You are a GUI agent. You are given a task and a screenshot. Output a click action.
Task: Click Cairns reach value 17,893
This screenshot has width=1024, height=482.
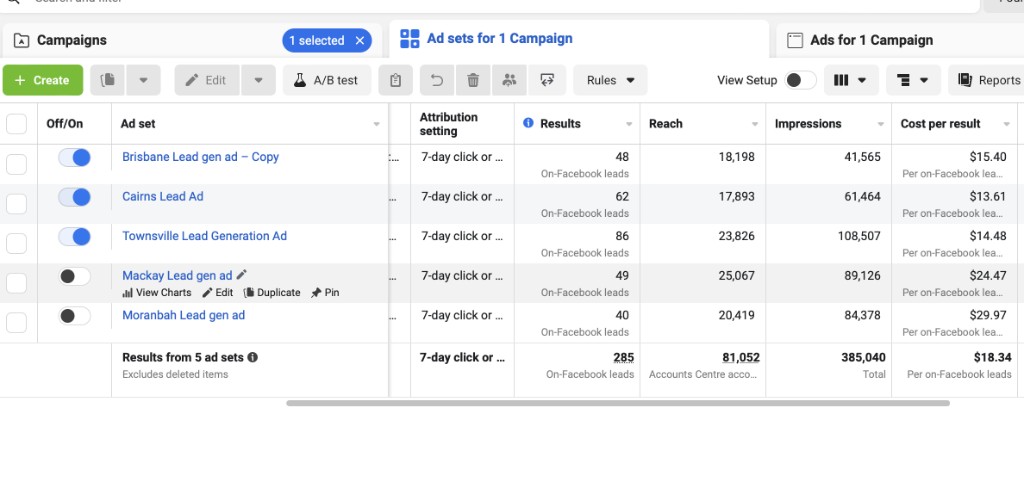click(x=737, y=196)
